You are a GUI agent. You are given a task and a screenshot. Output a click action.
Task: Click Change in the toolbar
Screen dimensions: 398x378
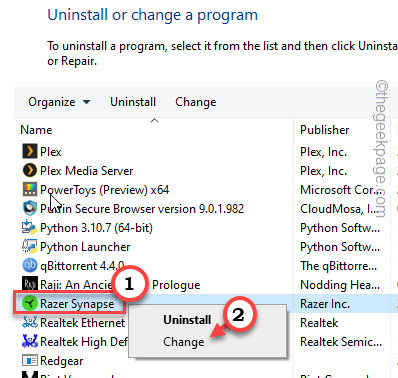pyautogui.click(x=196, y=102)
